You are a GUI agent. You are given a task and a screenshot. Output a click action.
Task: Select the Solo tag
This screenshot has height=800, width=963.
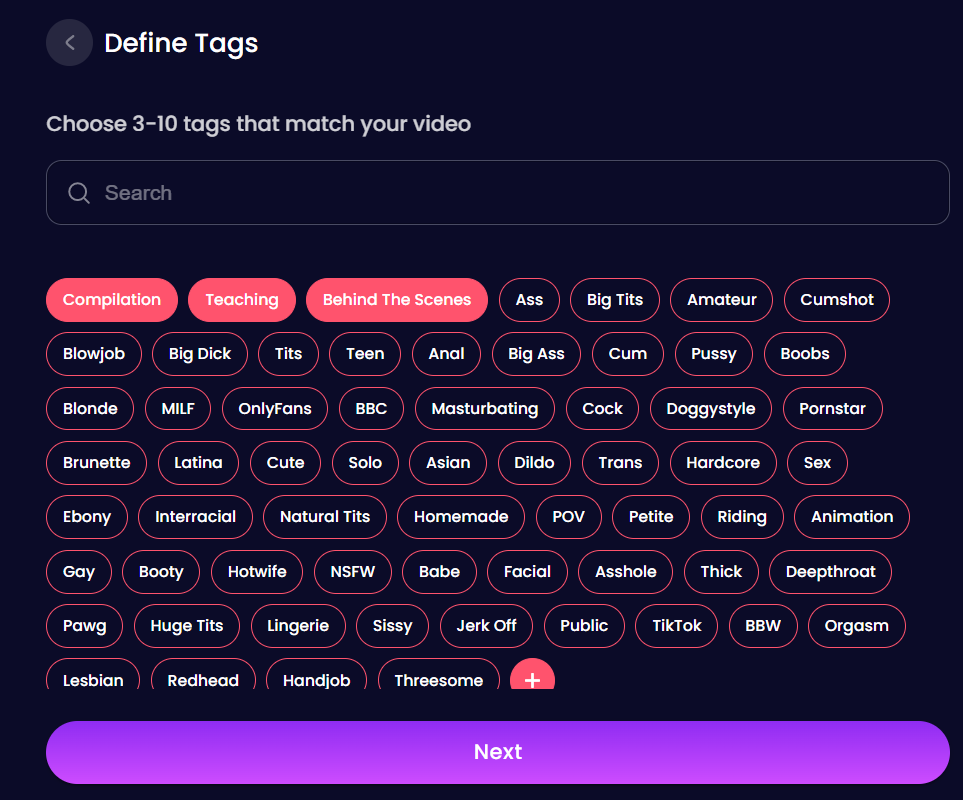point(365,463)
